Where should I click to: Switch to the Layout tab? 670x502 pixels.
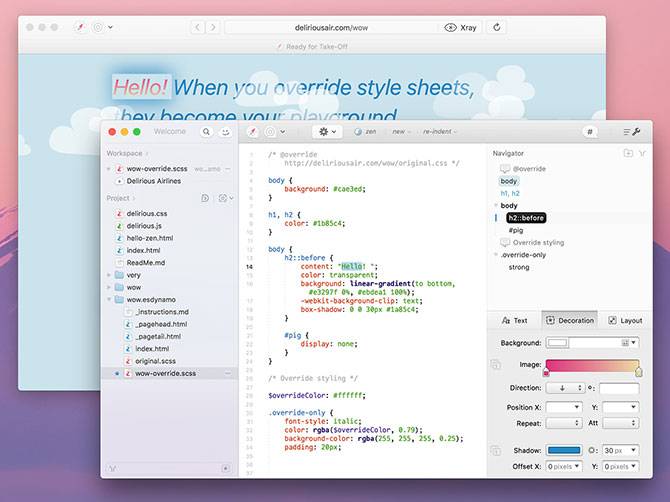click(x=625, y=320)
